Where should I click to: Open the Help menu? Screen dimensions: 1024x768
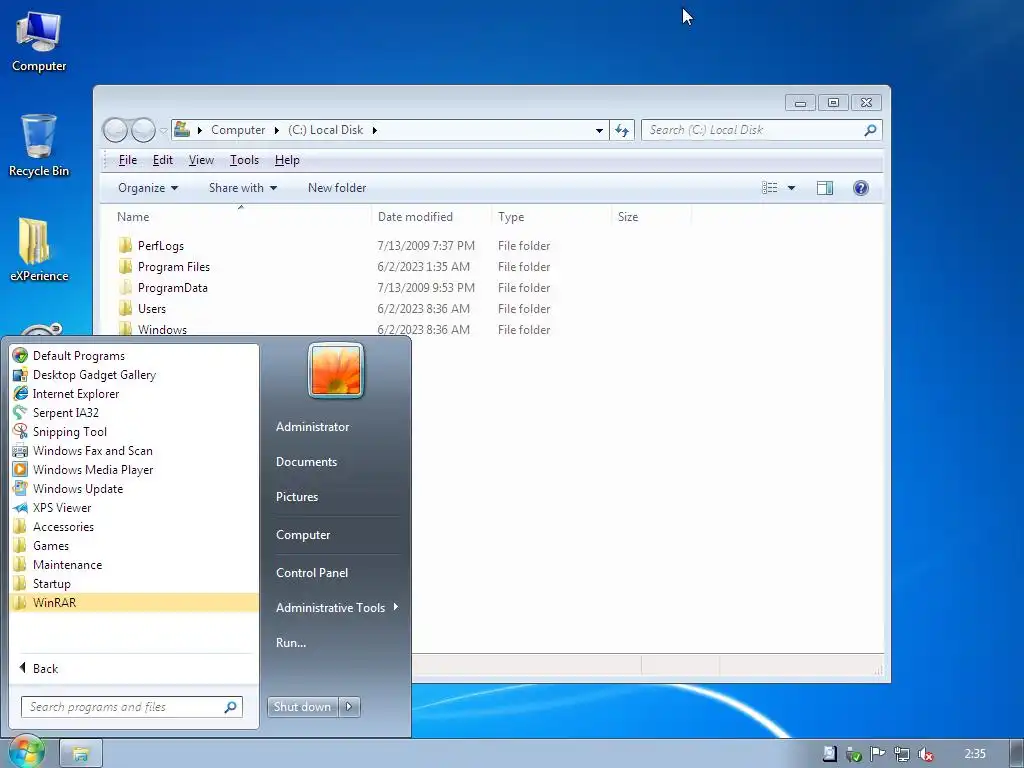287,160
